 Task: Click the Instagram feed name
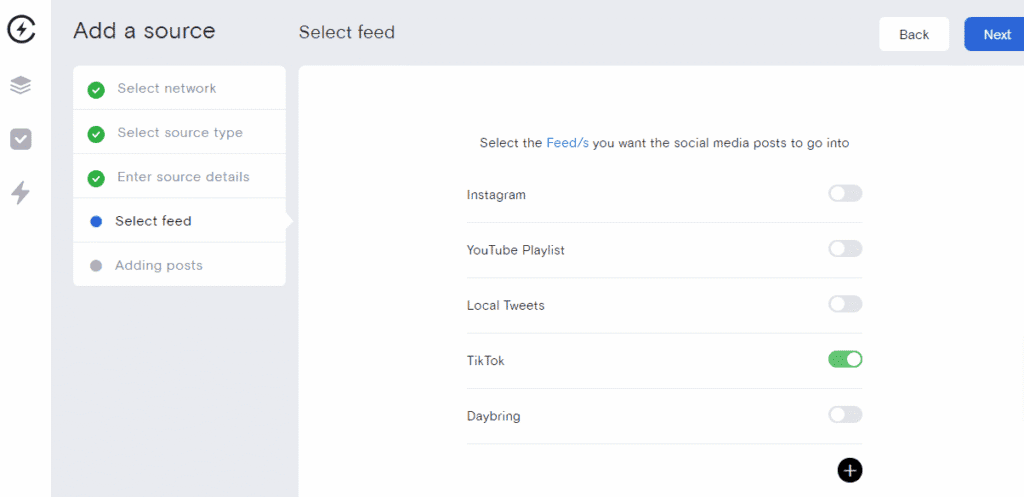pos(496,195)
